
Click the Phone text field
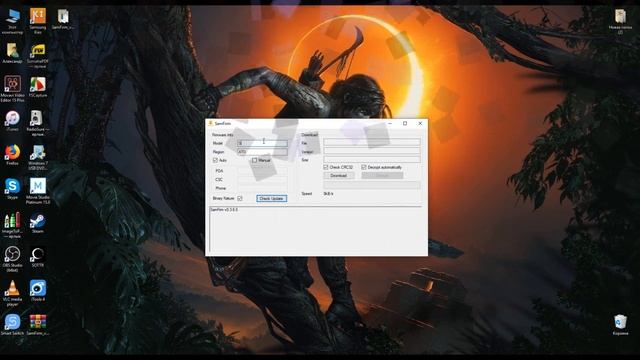[262, 188]
